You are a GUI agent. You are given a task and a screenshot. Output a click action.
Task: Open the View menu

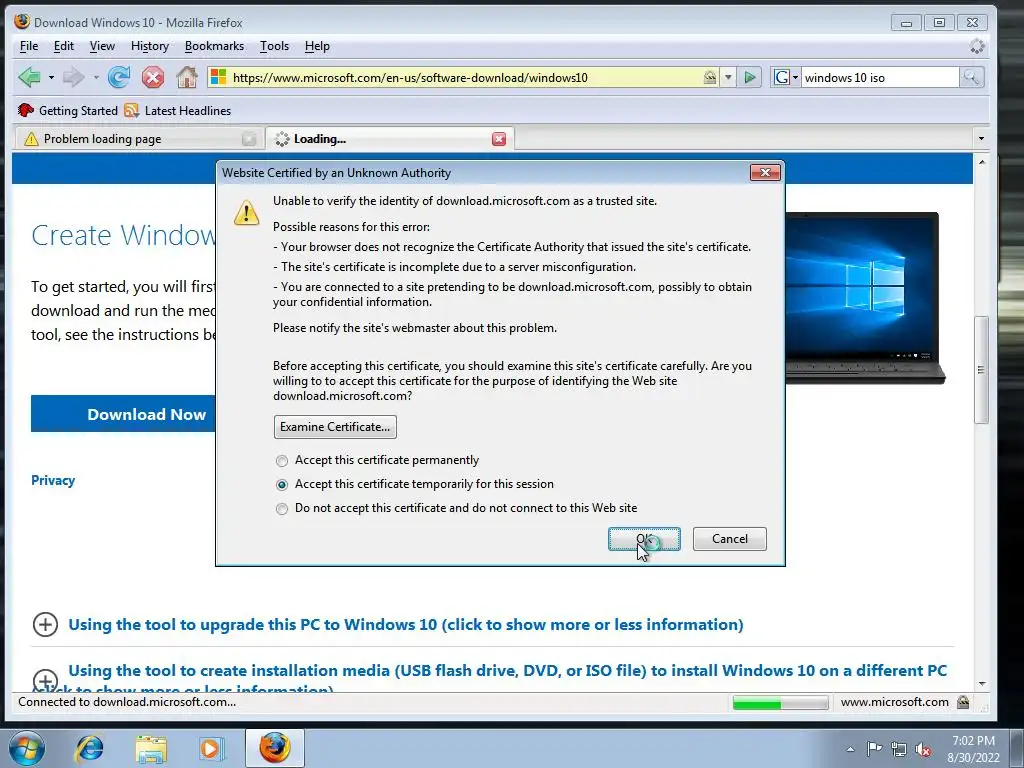(102, 46)
